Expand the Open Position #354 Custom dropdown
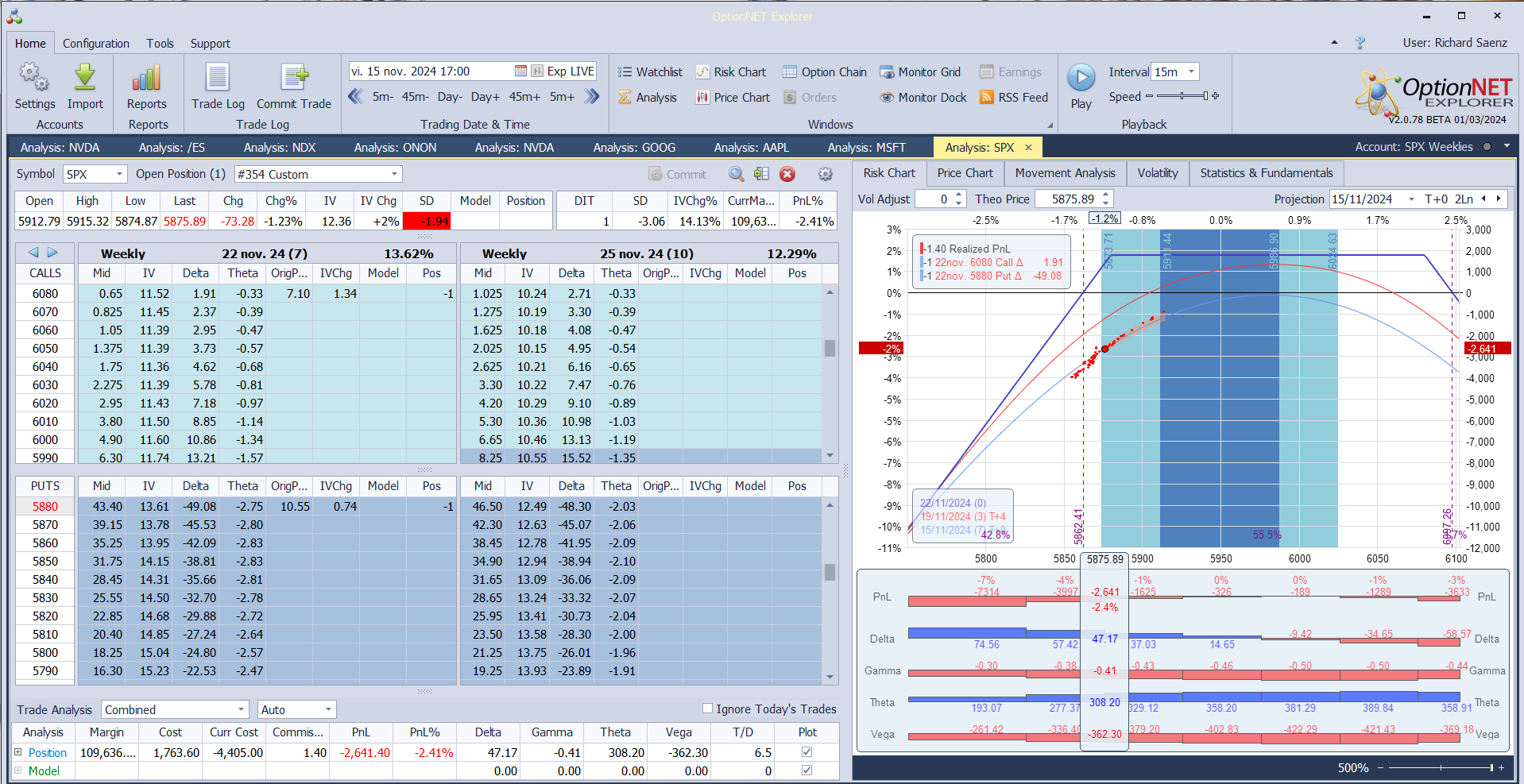The image size is (1524, 784). 394,175
